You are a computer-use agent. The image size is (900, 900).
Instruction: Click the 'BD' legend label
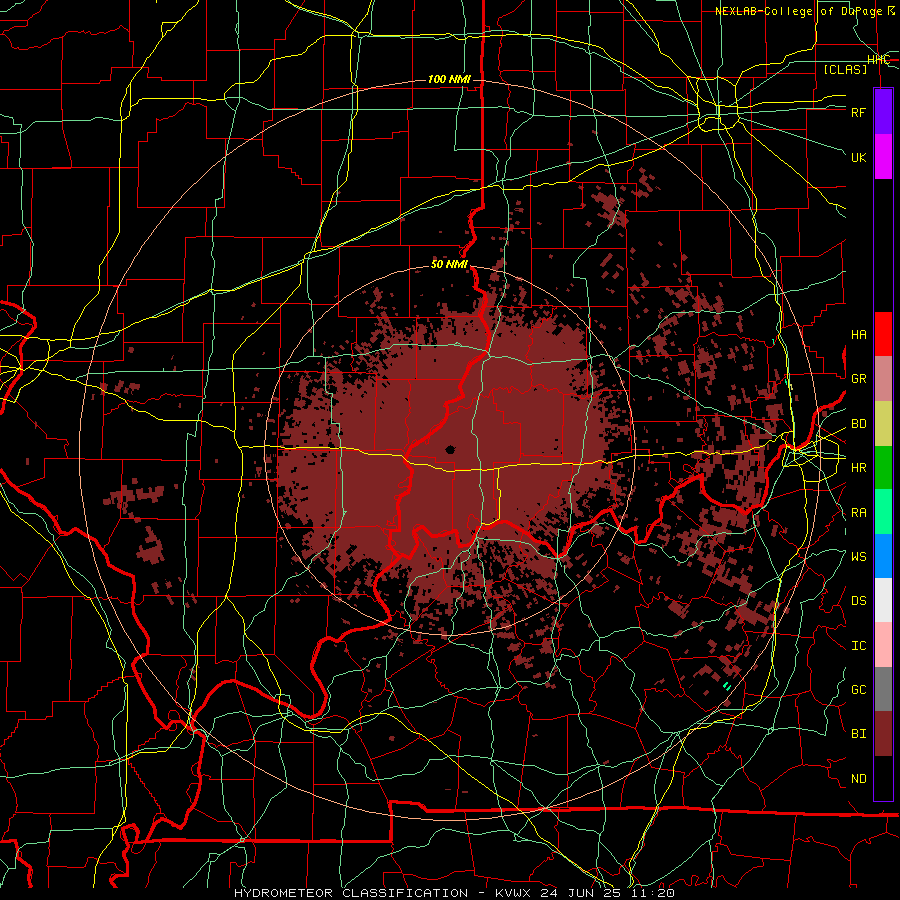coord(859,424)
